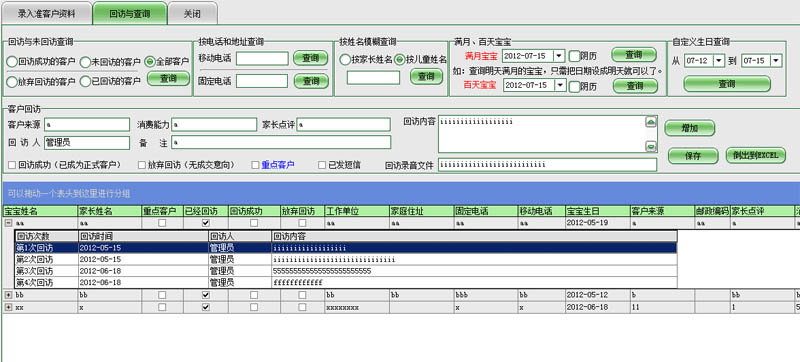Open the 满月宝宝 date dropdown

coord(559,55)
